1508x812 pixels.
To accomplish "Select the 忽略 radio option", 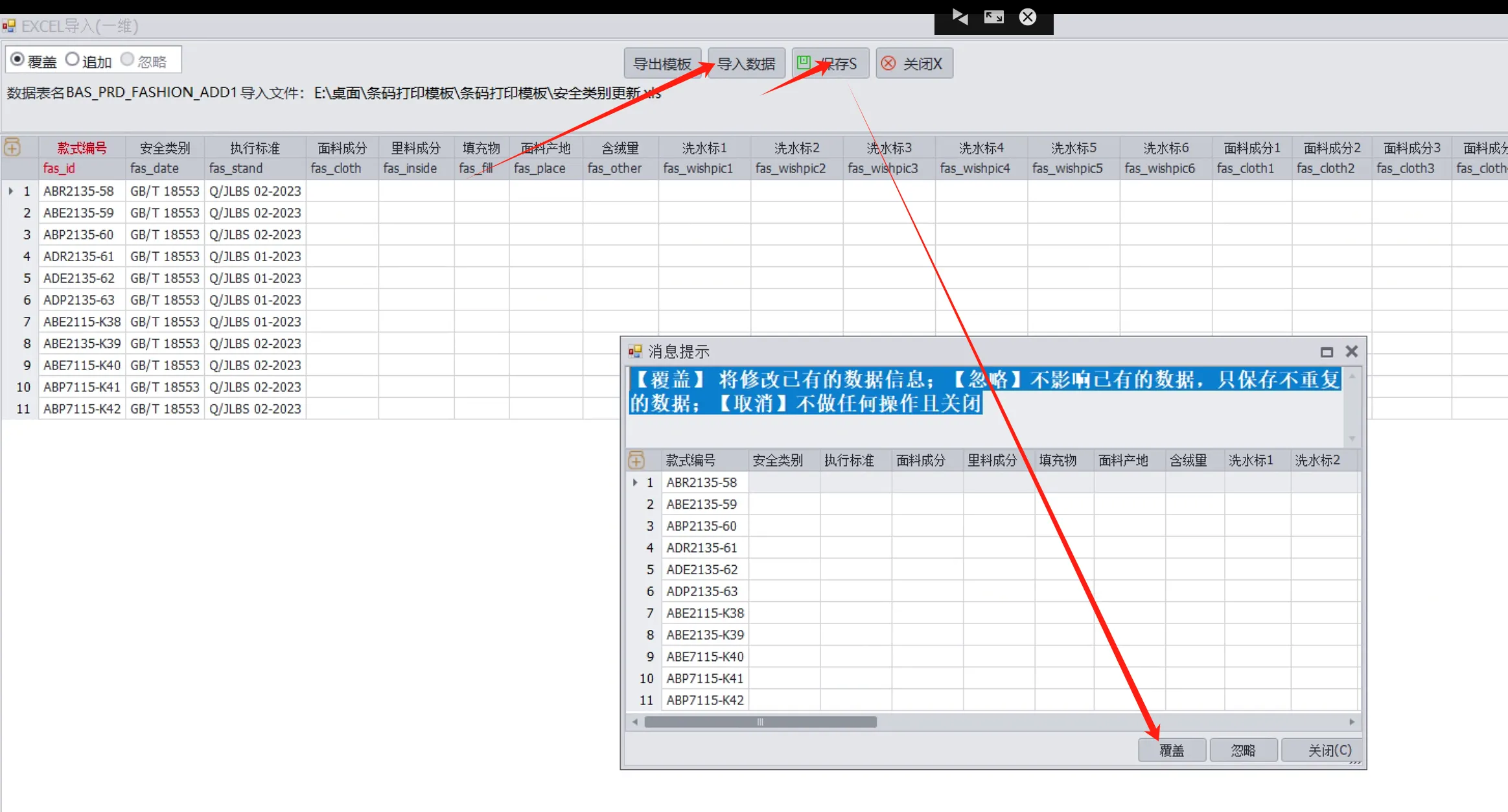I will click(x=128, y=60).
